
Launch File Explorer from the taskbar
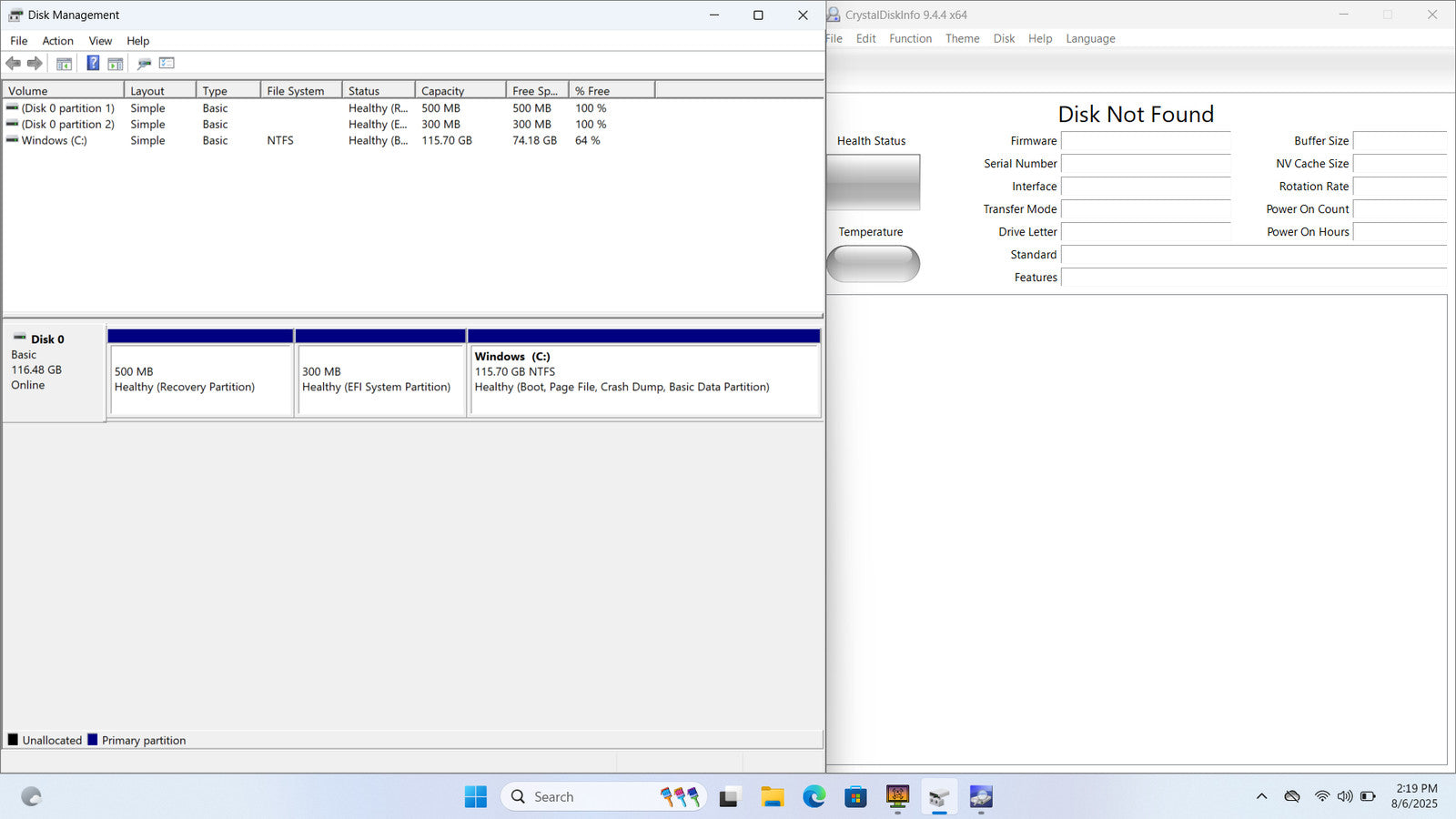(x=772, y=797)
